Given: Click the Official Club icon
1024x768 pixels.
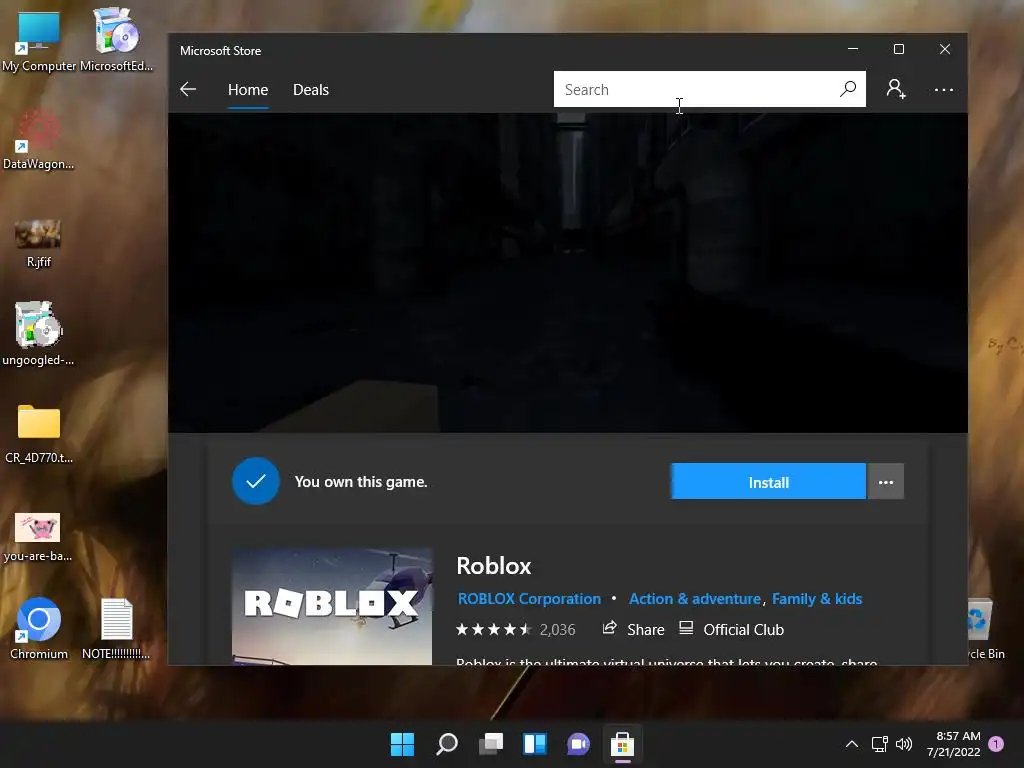Looking at the screenshot, I should pyautogui.click(x=686, y=629).
